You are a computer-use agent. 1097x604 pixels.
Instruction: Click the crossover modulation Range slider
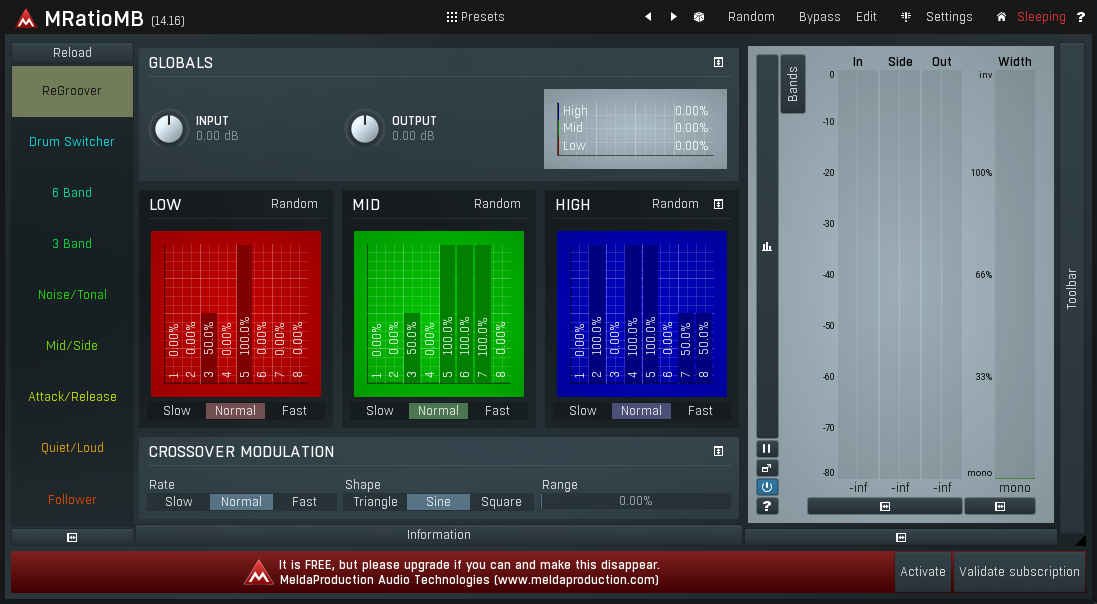(x=635, y=502)
